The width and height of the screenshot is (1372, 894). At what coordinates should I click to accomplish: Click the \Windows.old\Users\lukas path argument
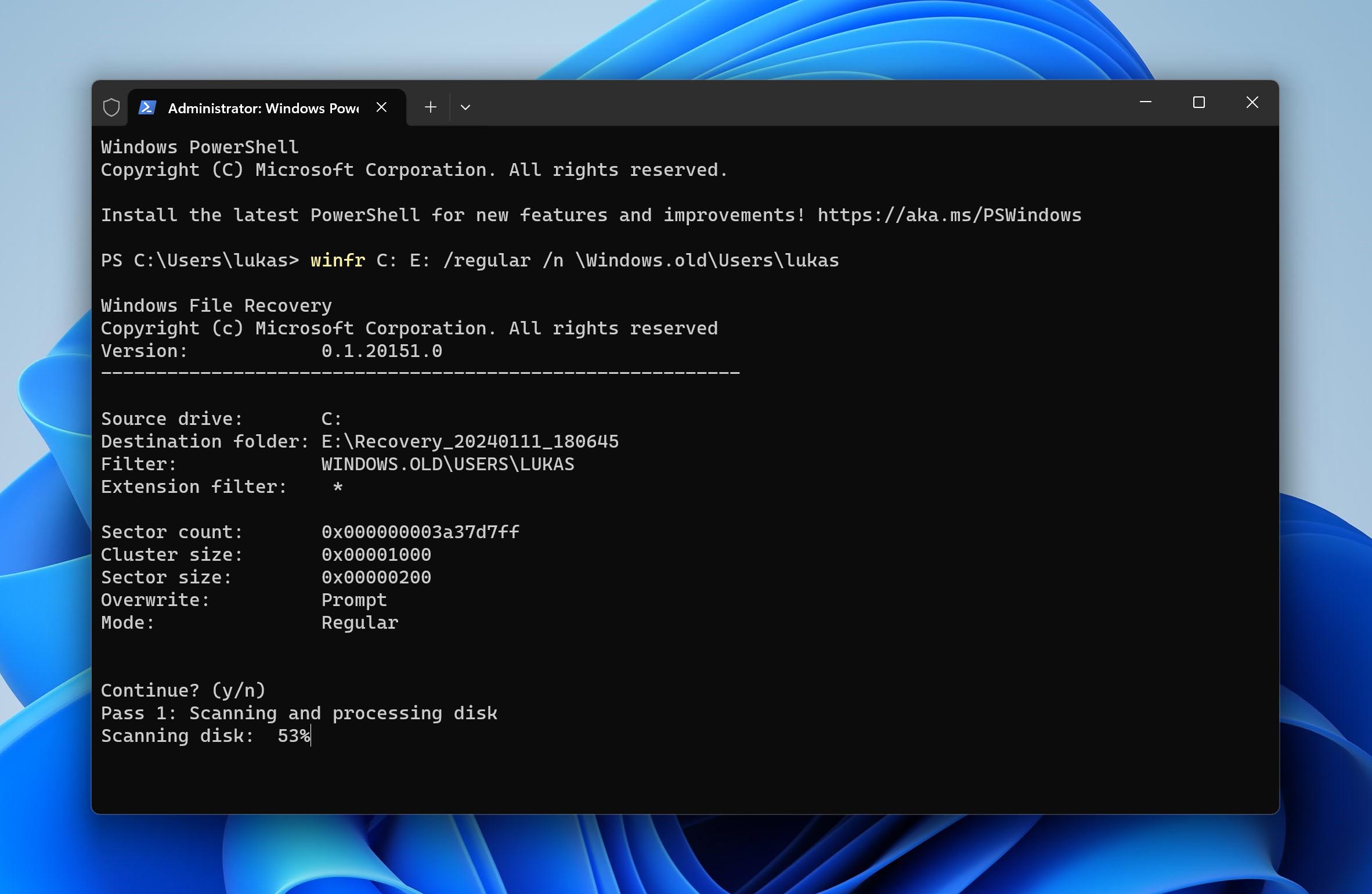[x=706, y=261]
